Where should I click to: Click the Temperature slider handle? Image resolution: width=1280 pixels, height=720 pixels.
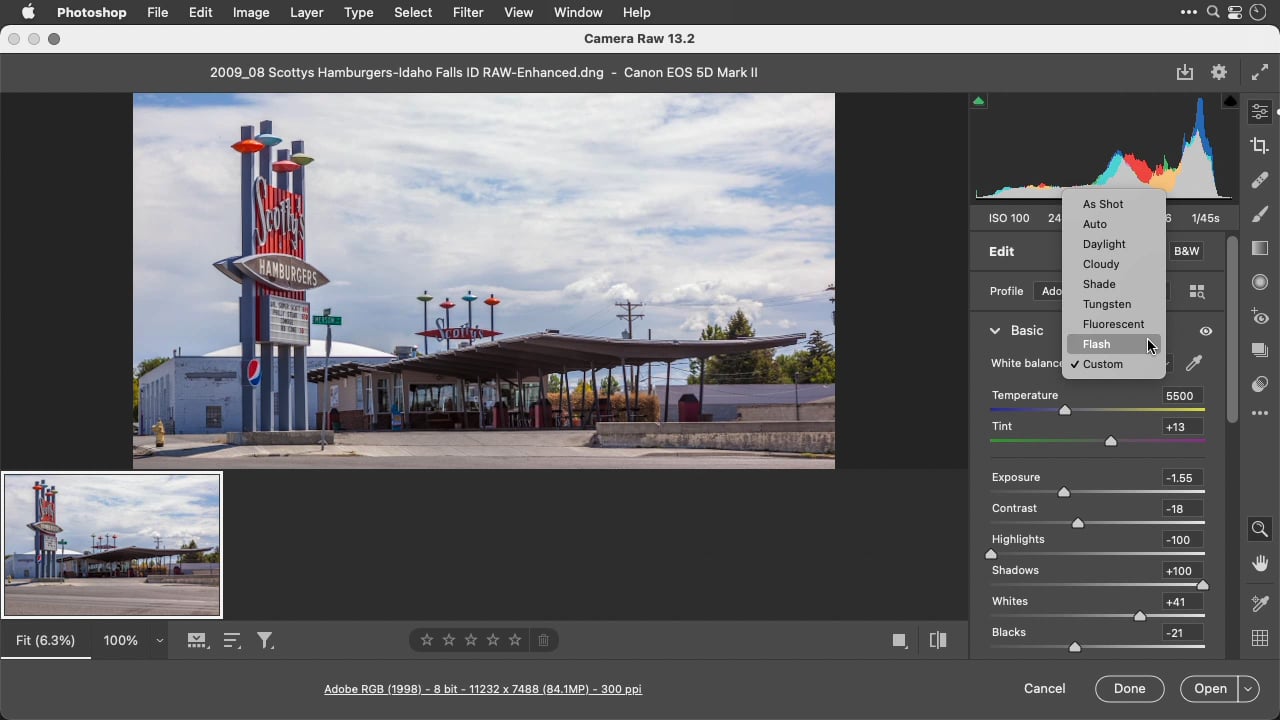pyautogui.click(x=1065, y=410)
